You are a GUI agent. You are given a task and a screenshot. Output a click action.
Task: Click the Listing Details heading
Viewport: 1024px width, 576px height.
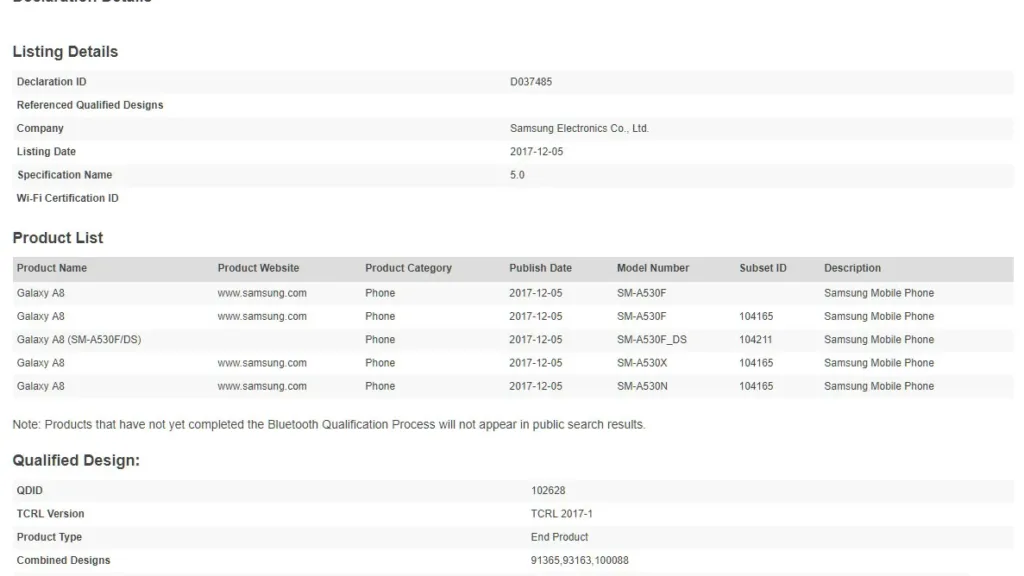pos(65,52)
